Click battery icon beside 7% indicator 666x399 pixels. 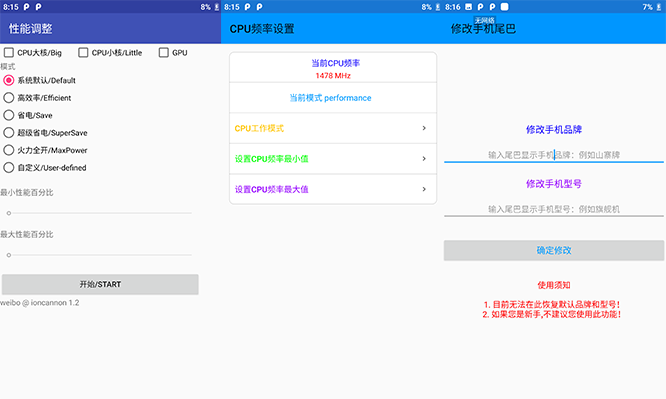point(658,7)
